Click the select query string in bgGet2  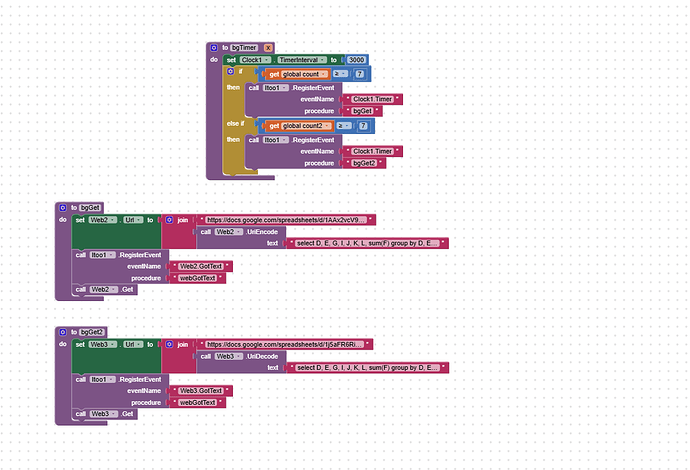click(367, 367)
